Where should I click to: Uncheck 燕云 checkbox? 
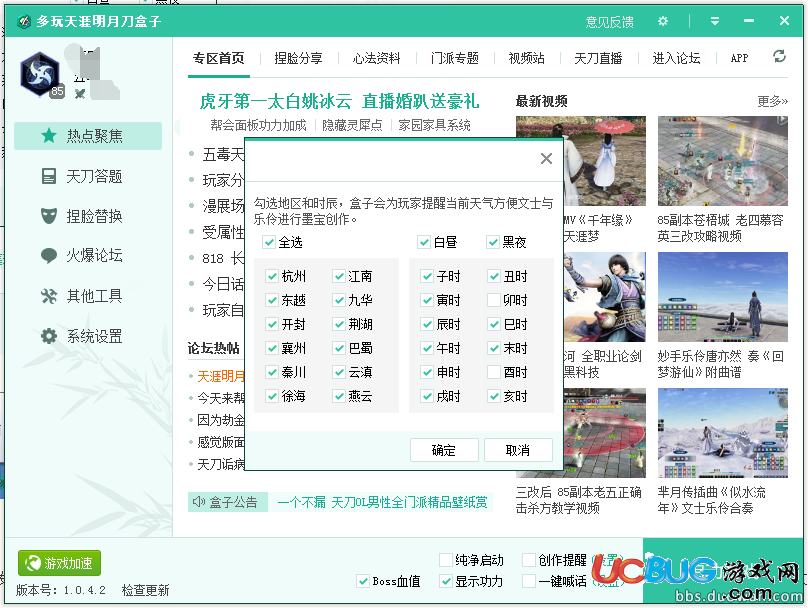pyautogui.click(x=339, y=396)
